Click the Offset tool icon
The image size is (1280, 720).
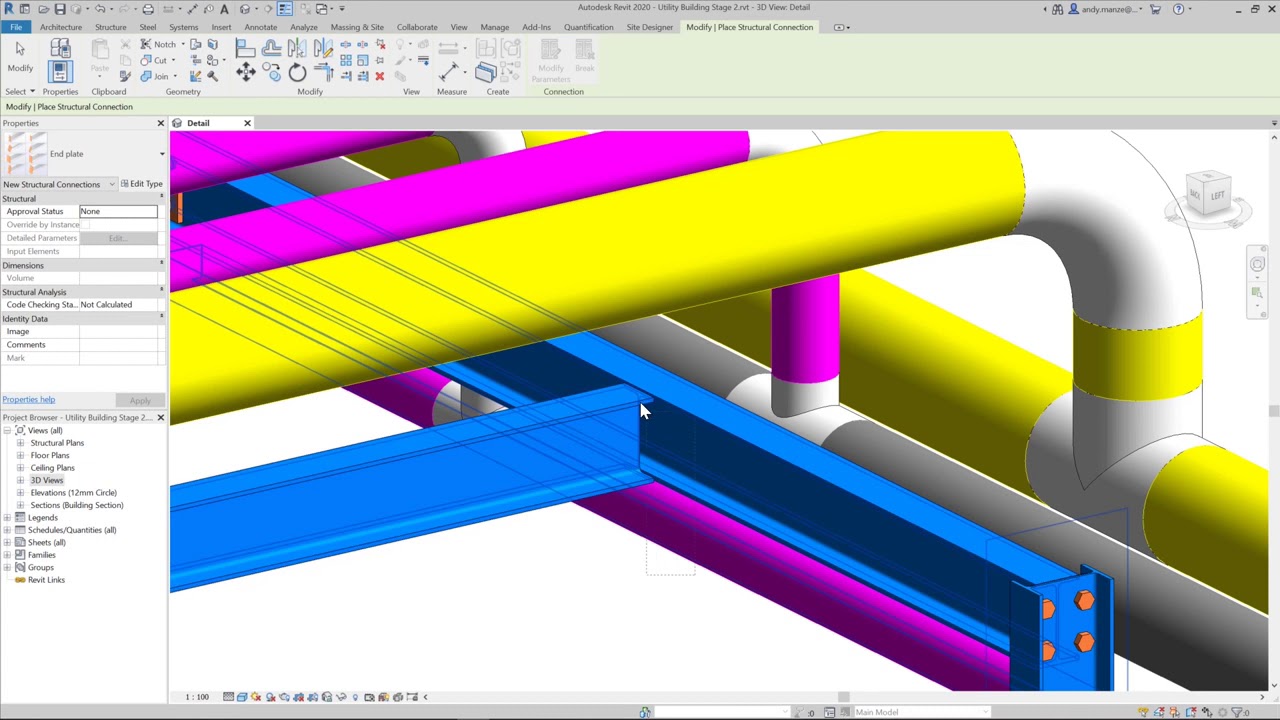[272, 47]
